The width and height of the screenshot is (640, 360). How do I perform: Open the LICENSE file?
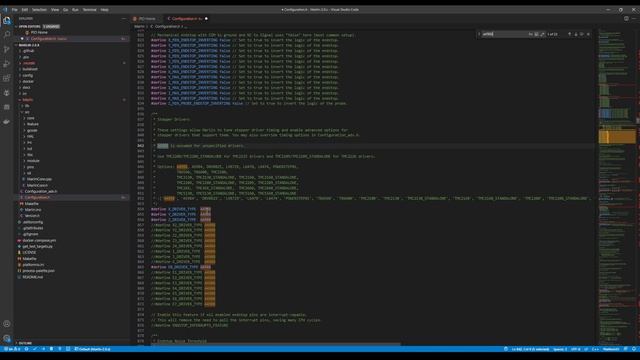point(29,252)
